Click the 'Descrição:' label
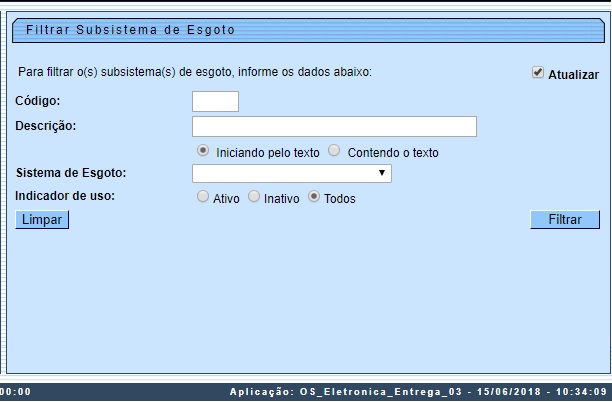The width and height of the screenshot is (612, 402). (46, 126)
